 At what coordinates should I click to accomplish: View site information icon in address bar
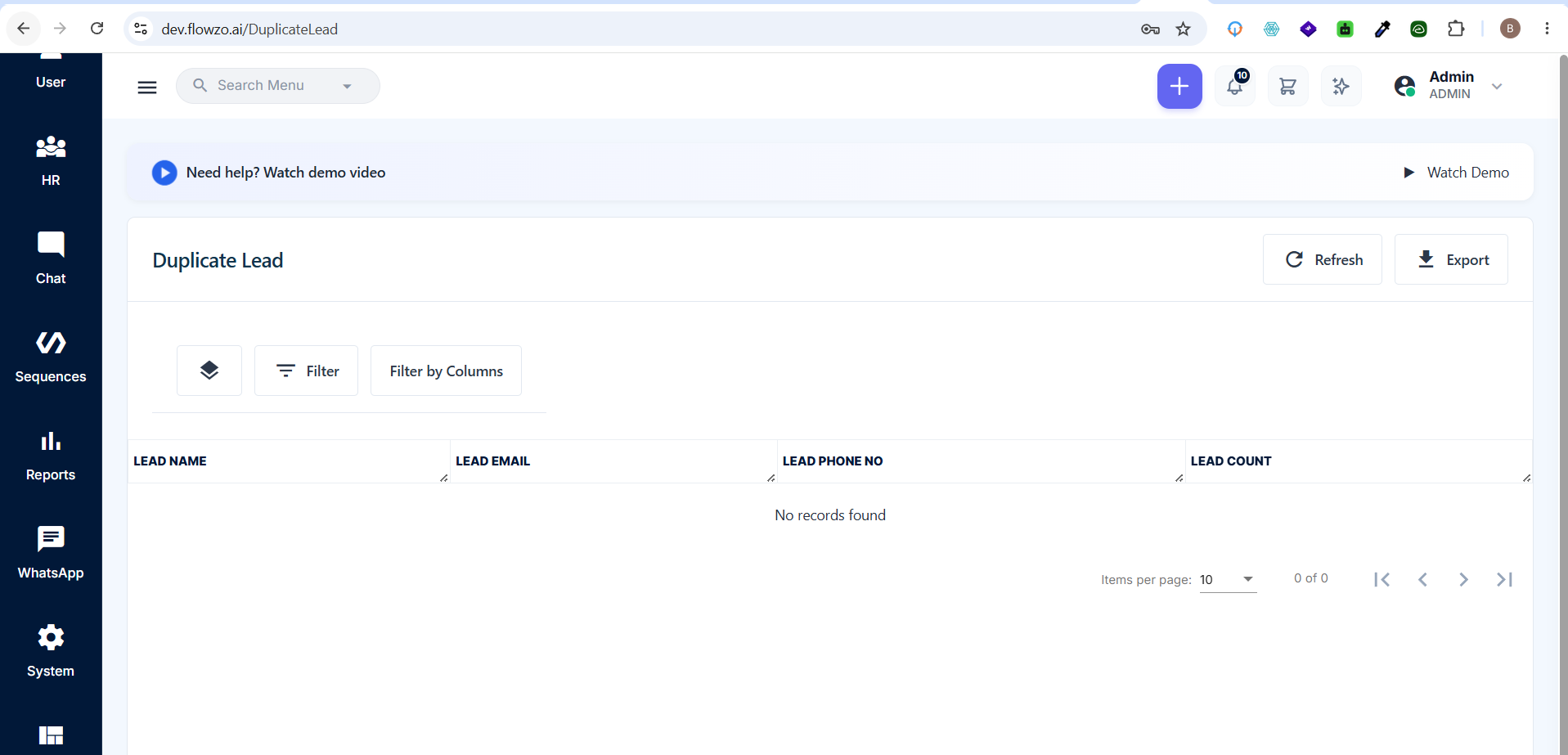(x=141, y=29)
